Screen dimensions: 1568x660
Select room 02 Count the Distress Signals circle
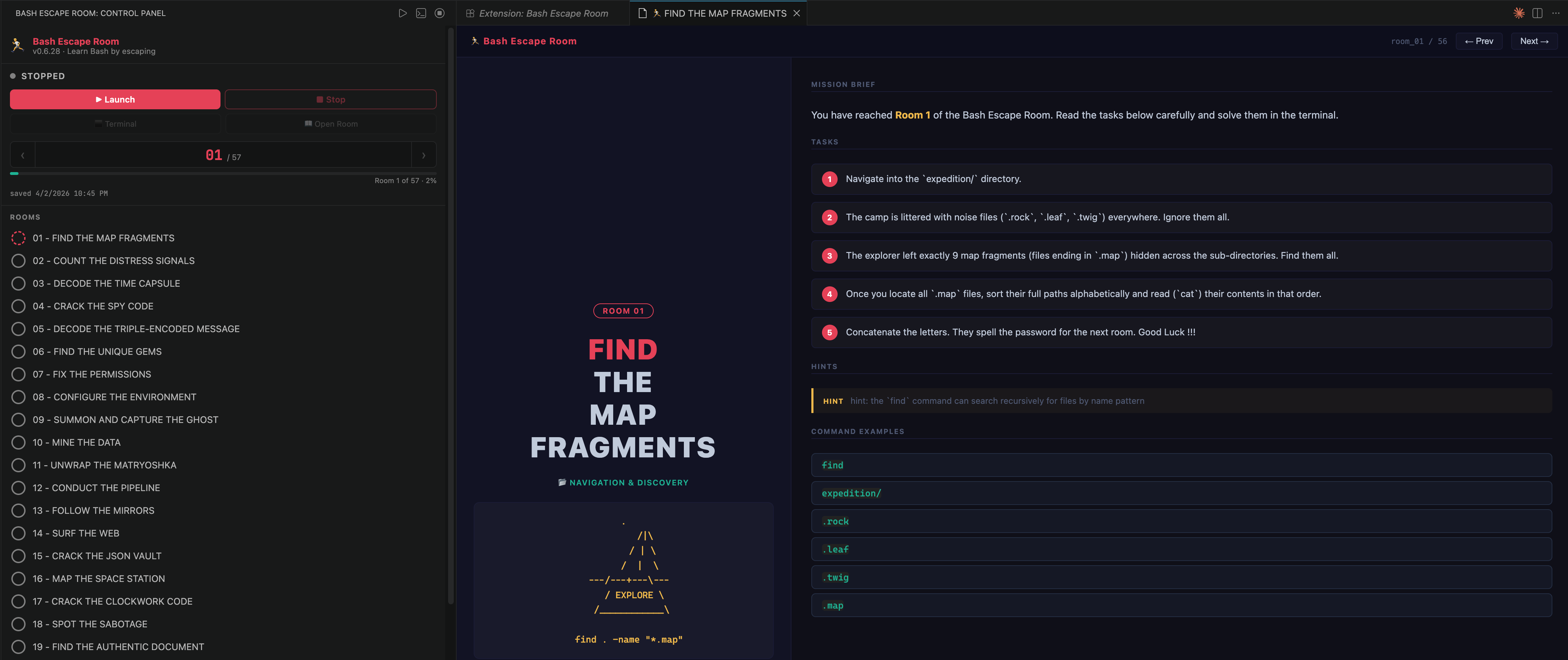tap(18, 260)
